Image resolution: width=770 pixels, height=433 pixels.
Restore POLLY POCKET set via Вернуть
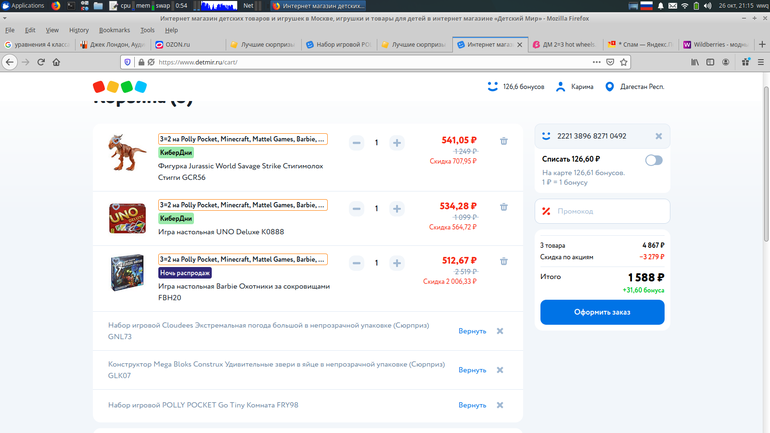pyautogui.click(x=472, y=405)
